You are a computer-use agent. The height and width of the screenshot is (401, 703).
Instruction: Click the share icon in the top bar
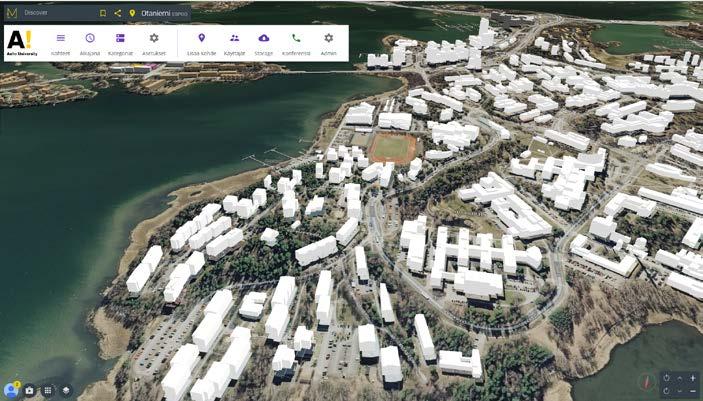117,13
